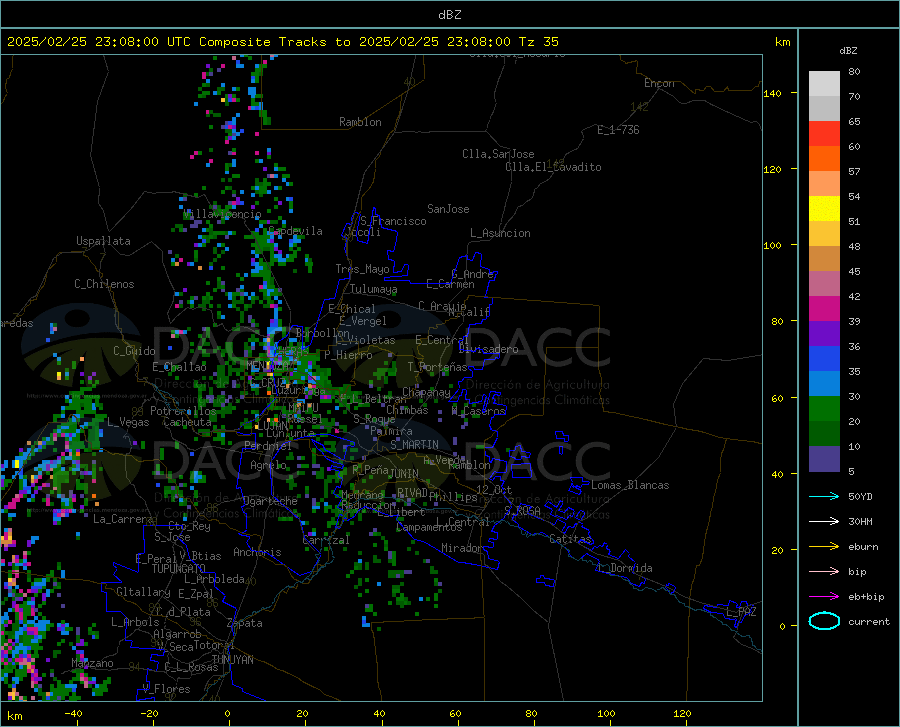Pick the light gray 70–80 dBZ swatch
Image resolution: width=900 pixels, height=727 pixels.
824,84
